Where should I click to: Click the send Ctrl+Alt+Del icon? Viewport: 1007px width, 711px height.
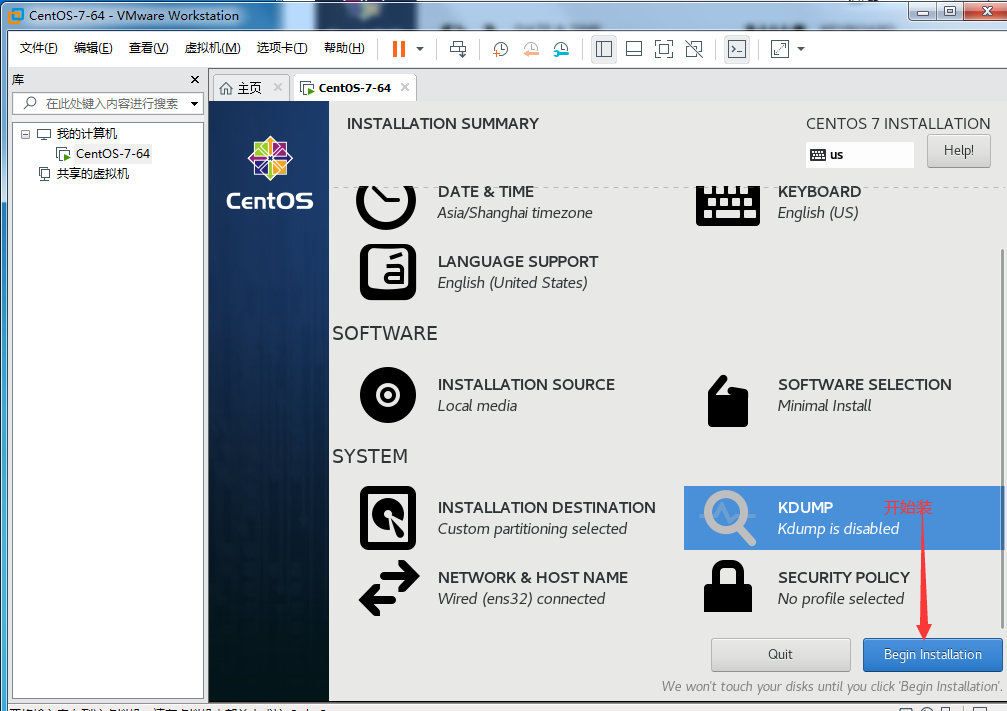(458, 49)
